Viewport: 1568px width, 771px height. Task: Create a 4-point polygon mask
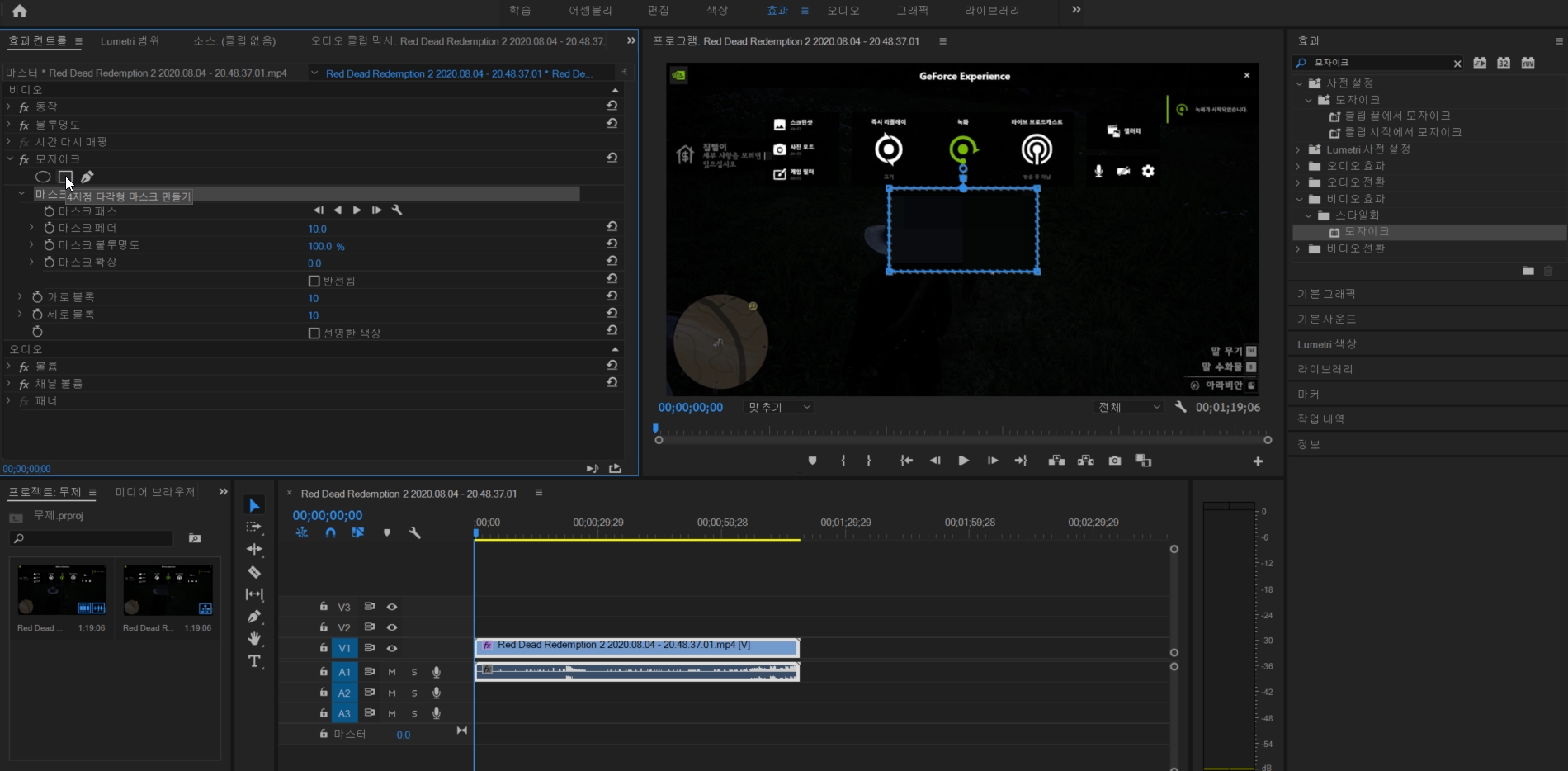[x=65, y=177]
